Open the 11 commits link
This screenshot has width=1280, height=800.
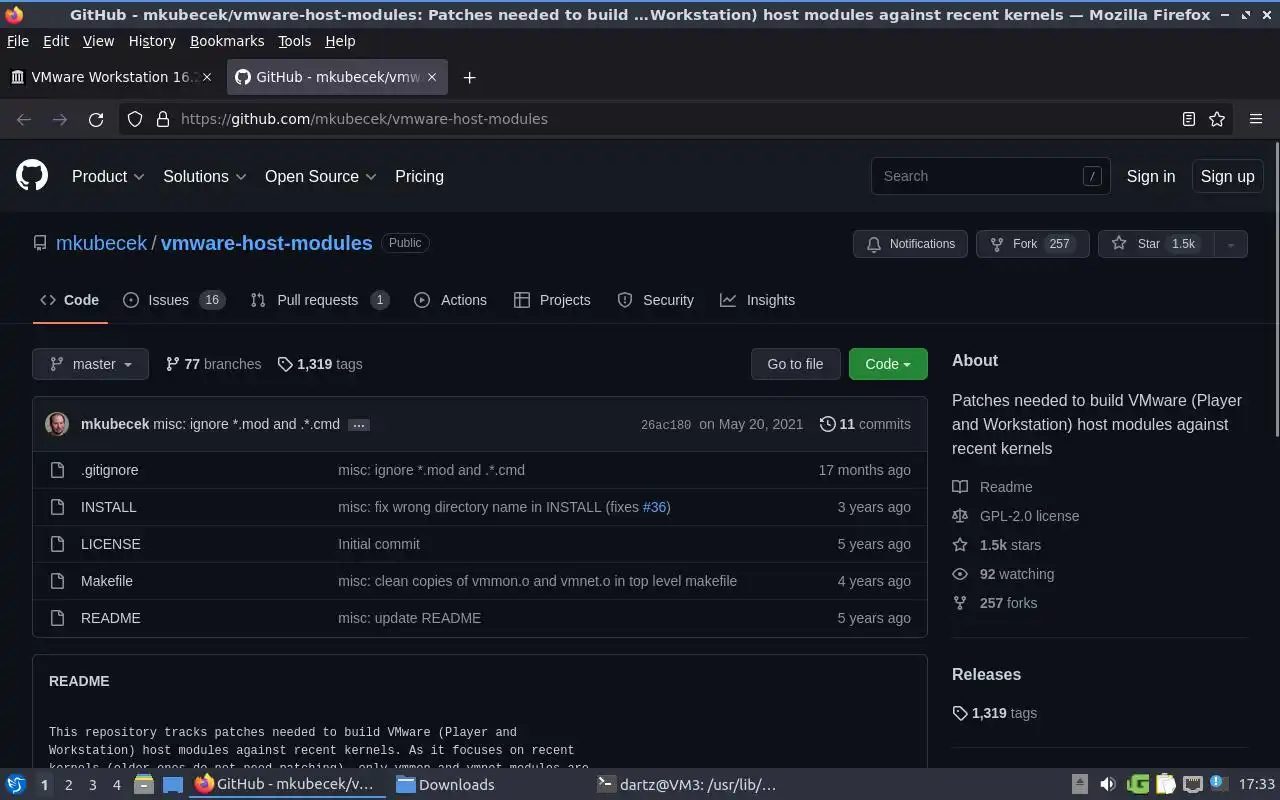pos(865,424)
